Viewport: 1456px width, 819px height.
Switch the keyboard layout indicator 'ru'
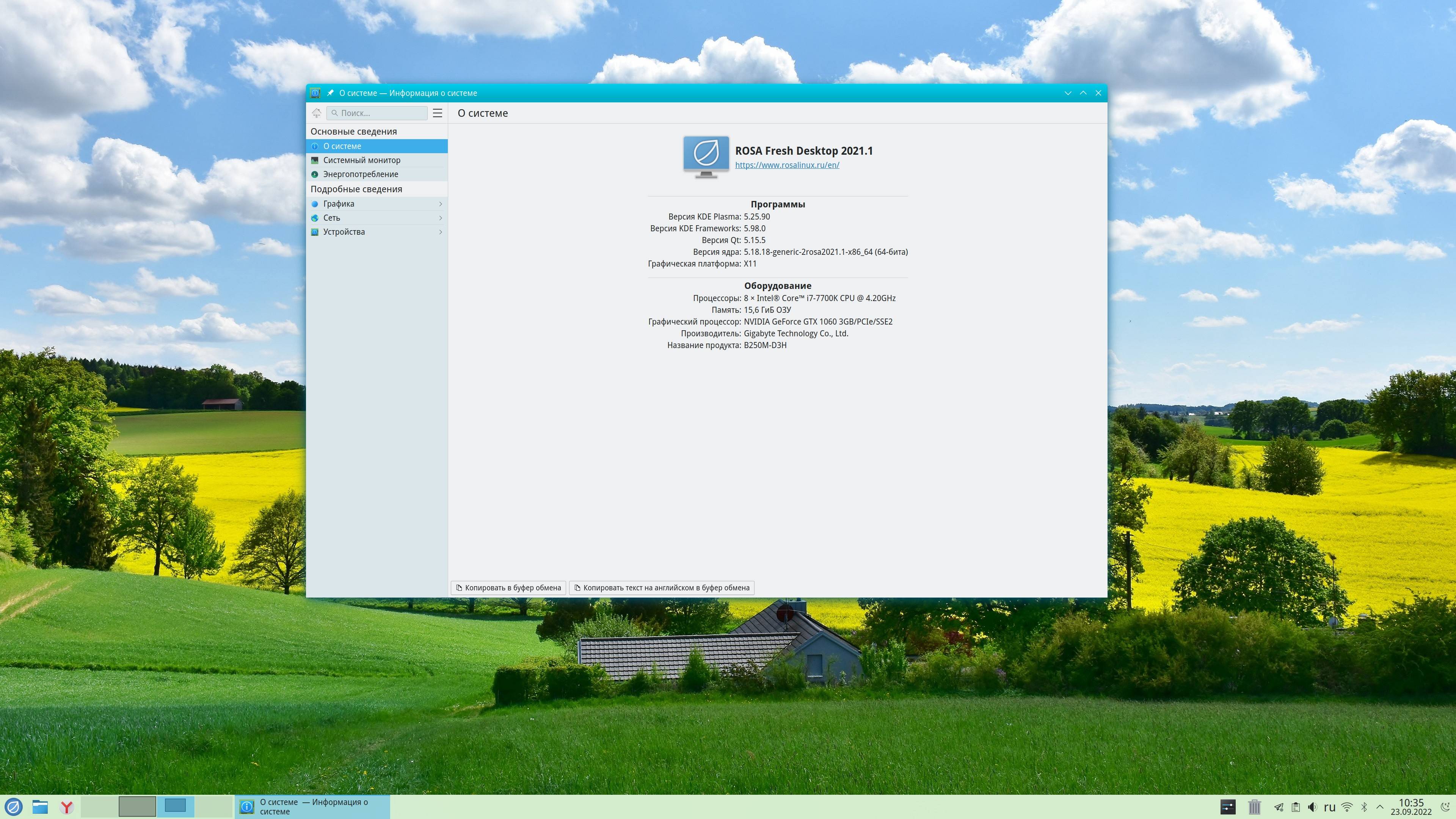[x=1329, y=807]
